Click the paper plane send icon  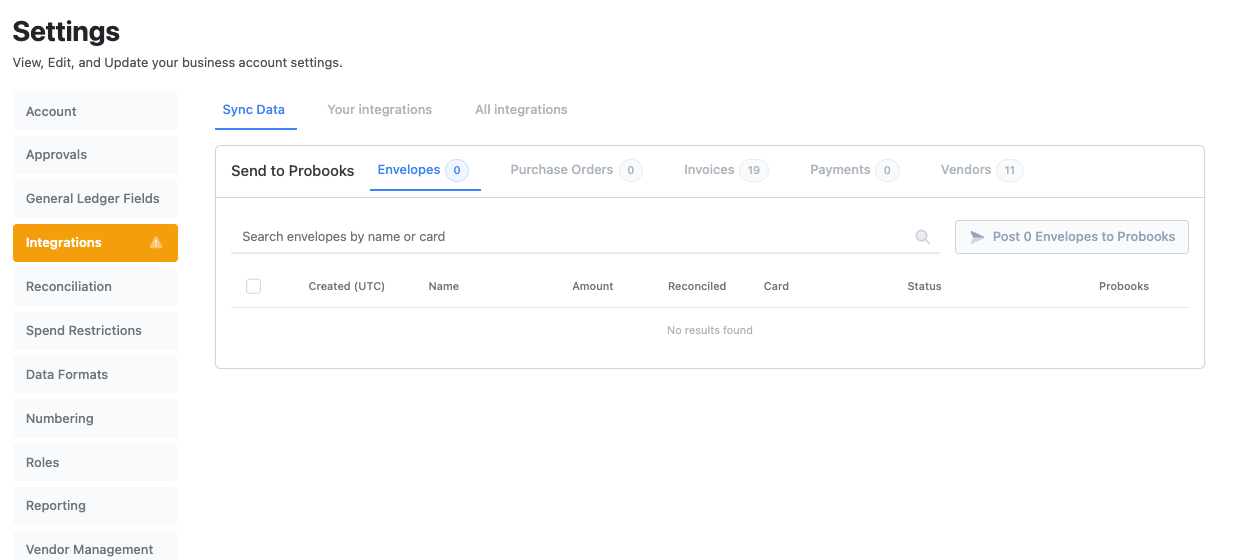pos(977,237)
